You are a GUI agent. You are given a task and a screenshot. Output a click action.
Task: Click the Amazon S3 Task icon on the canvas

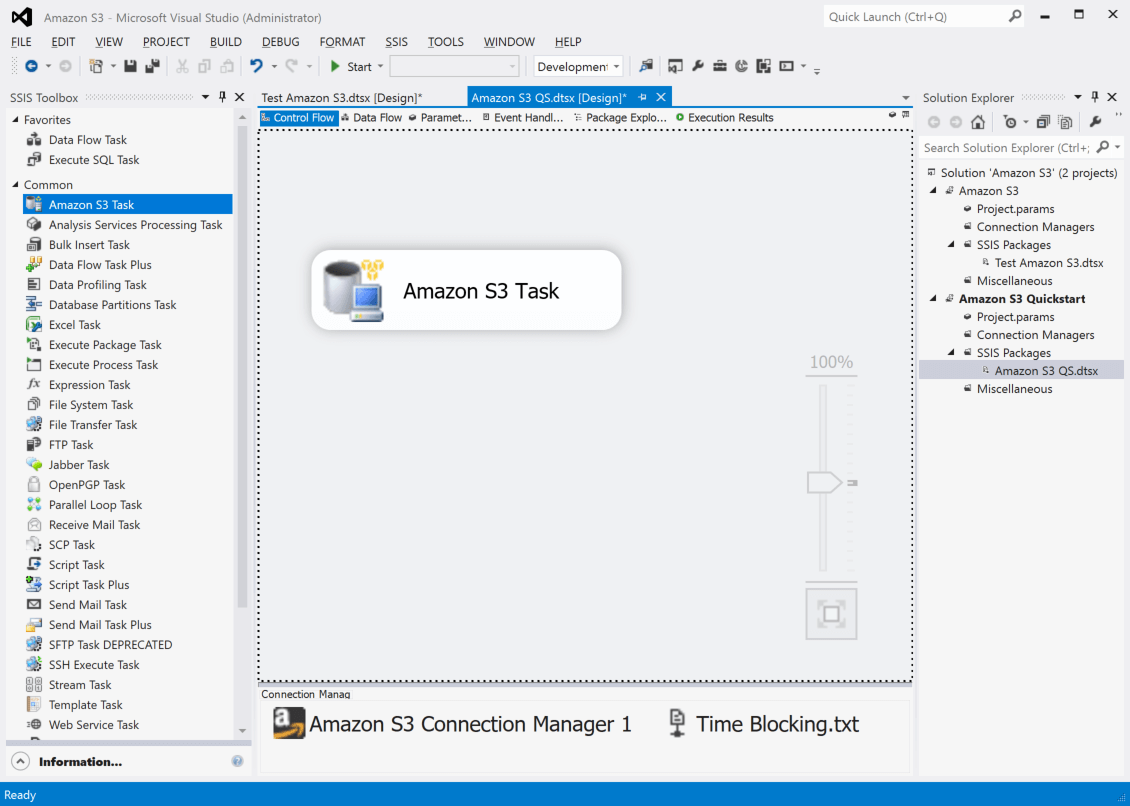(354, 291)
